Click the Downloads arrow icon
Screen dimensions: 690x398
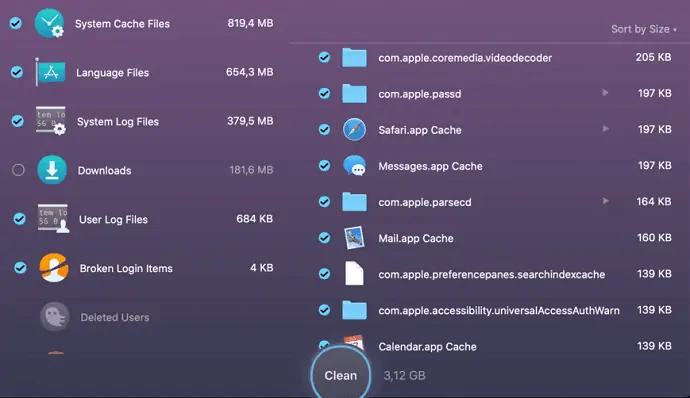tap(52, 170)
